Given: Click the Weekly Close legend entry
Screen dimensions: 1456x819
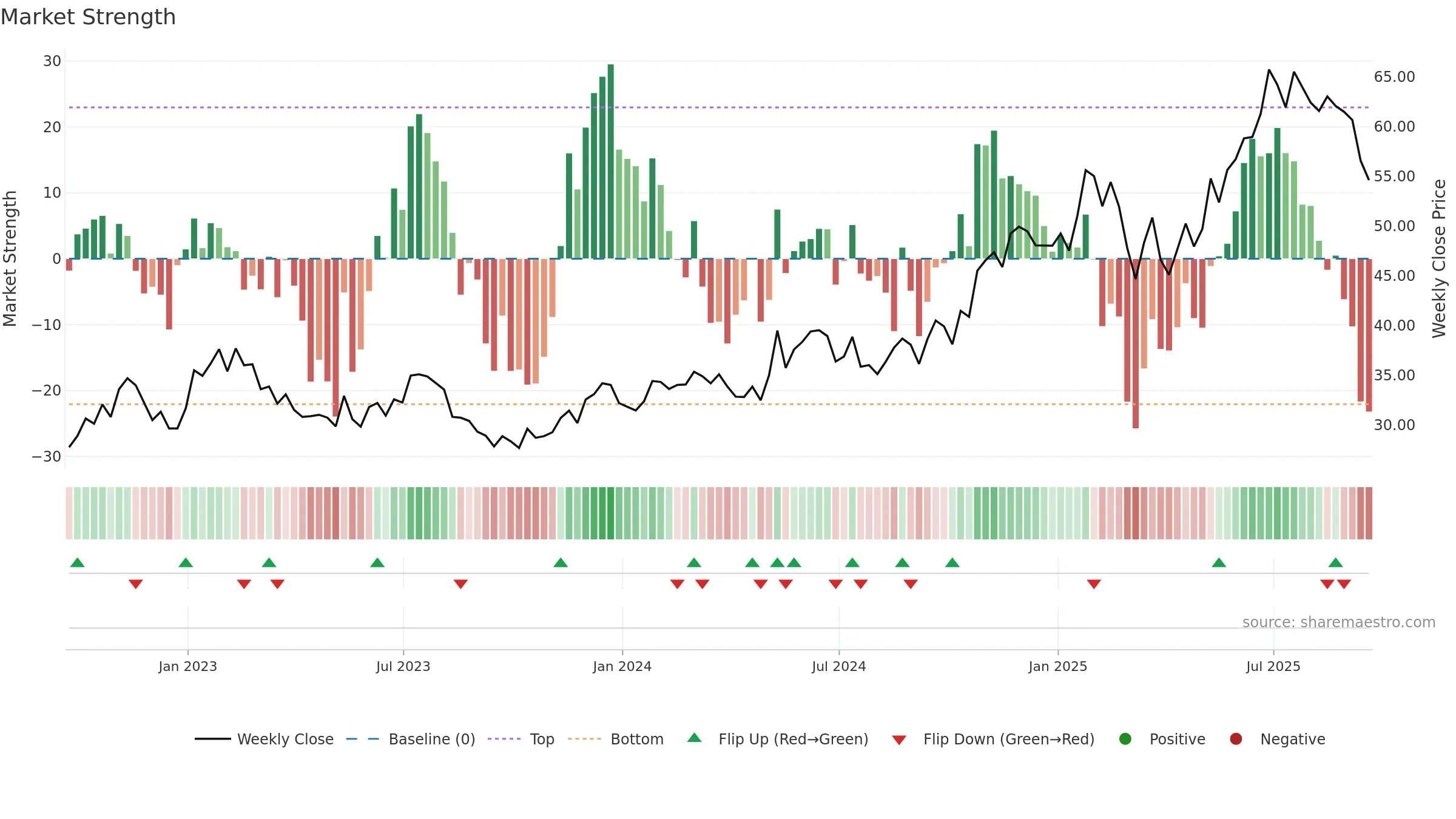Looking at the screenshot, I should (x=264, y=739).
